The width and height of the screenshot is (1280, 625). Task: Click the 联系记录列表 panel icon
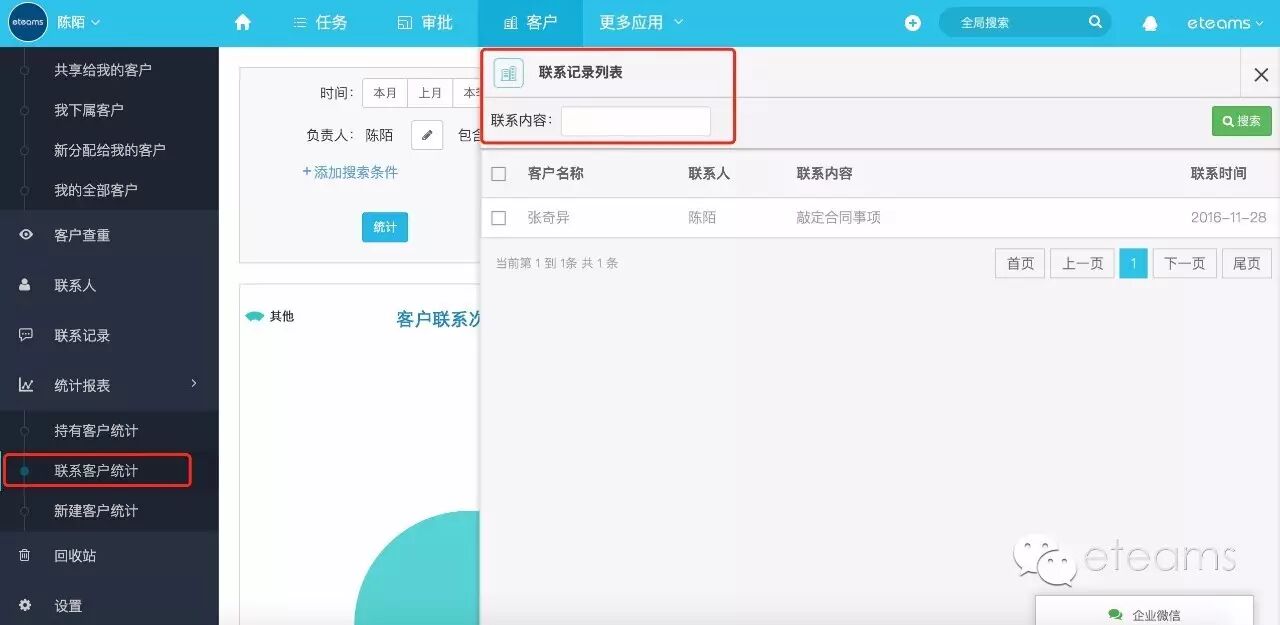tap(509, 73)
